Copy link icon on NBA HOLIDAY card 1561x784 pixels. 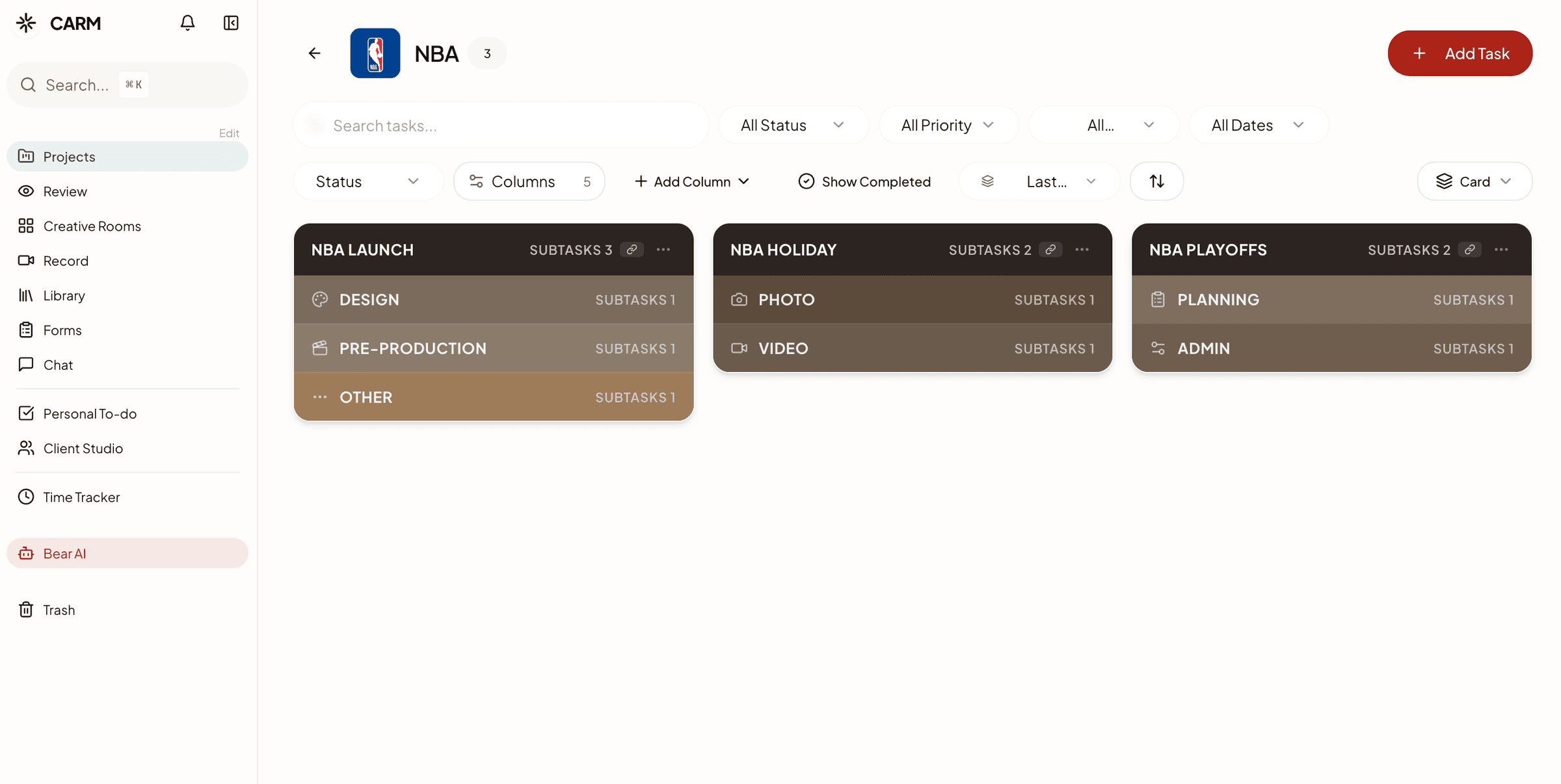click(1050, 250)
